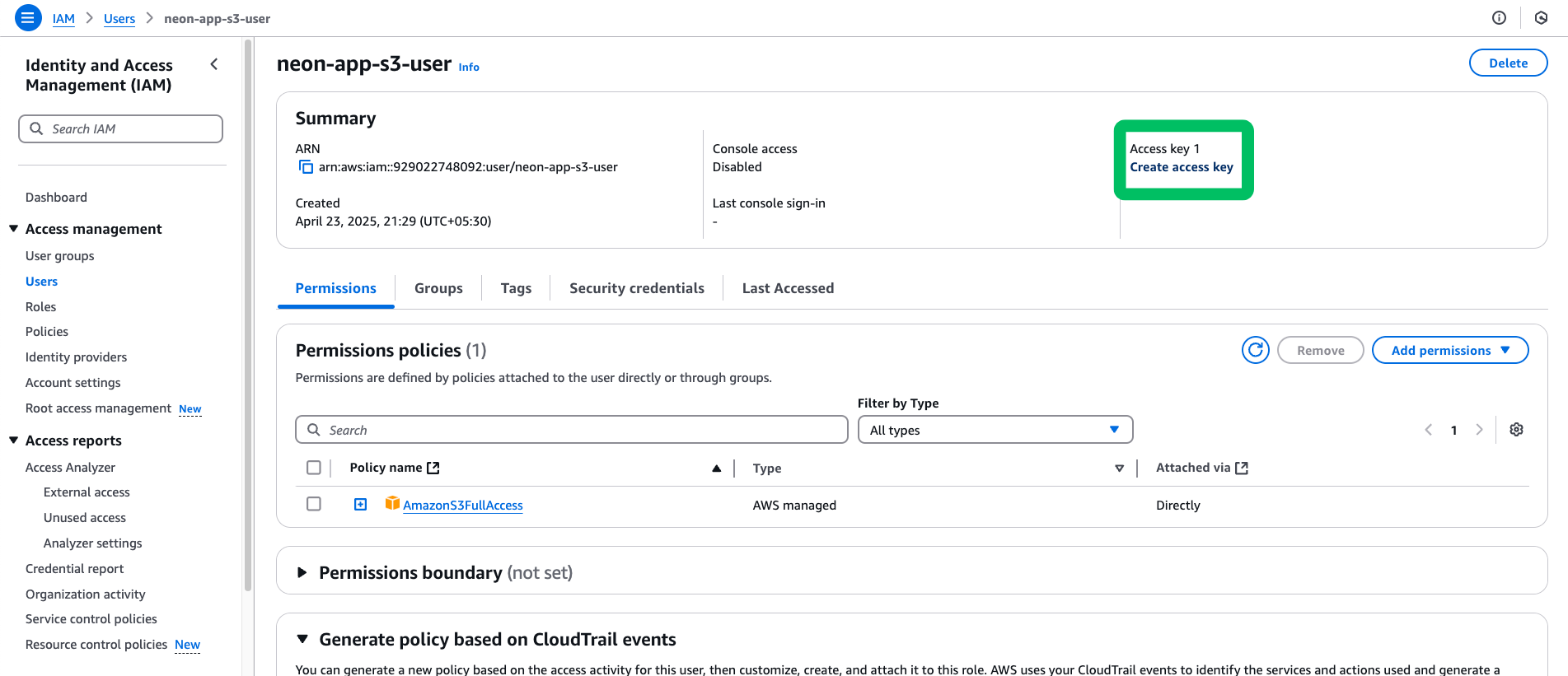The width and height of the screenshot is (1568, 676).
Task: Click the info circle icon in header
Action: pos(1499,18)
